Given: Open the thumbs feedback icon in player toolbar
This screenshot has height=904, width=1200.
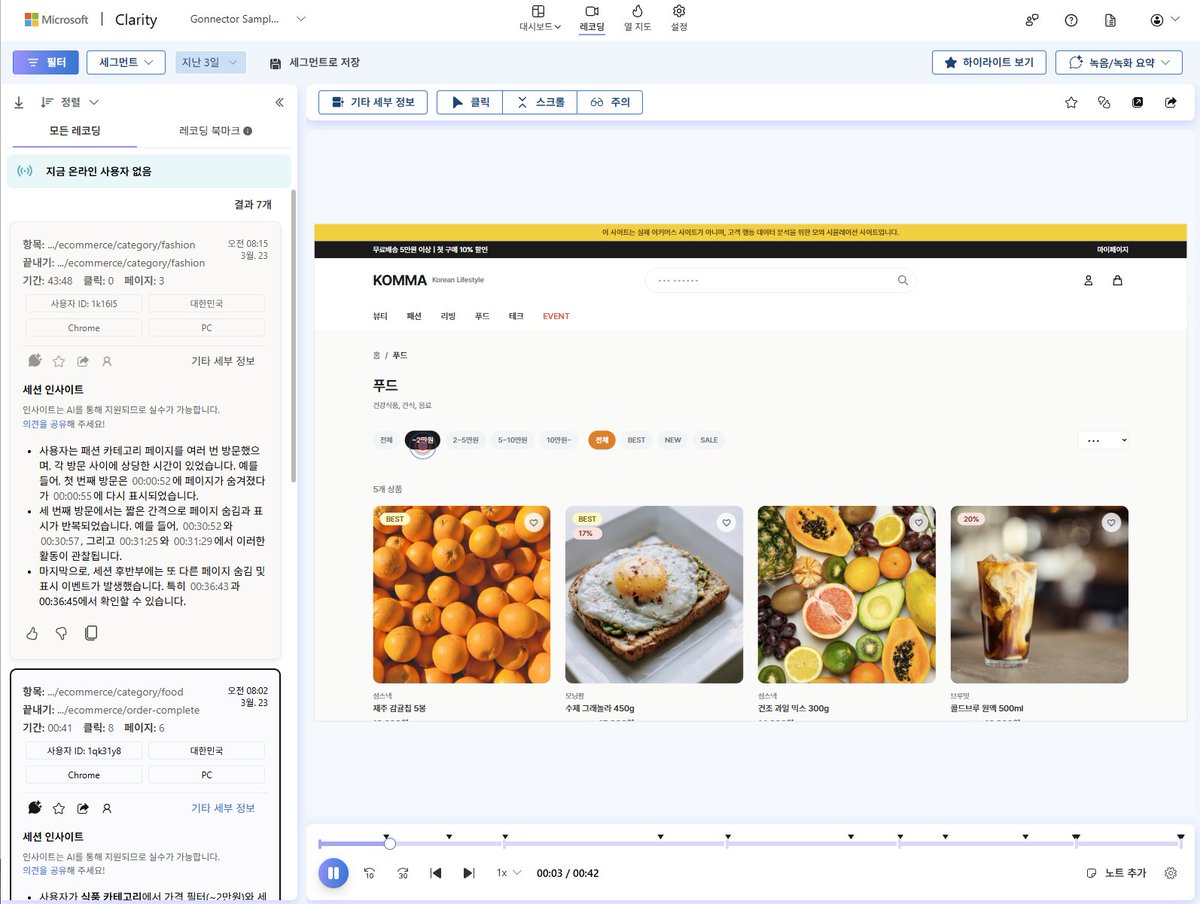Looking at the screenshot, I should tap(1104, 102).
